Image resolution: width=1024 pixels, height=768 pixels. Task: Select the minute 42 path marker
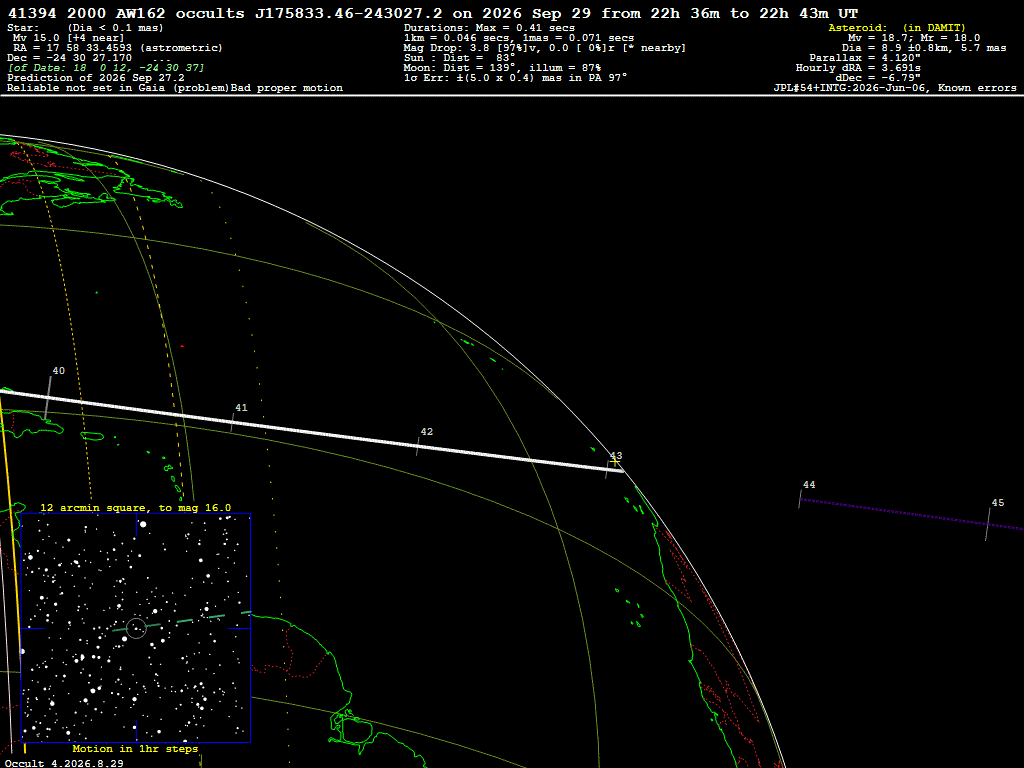417,447
